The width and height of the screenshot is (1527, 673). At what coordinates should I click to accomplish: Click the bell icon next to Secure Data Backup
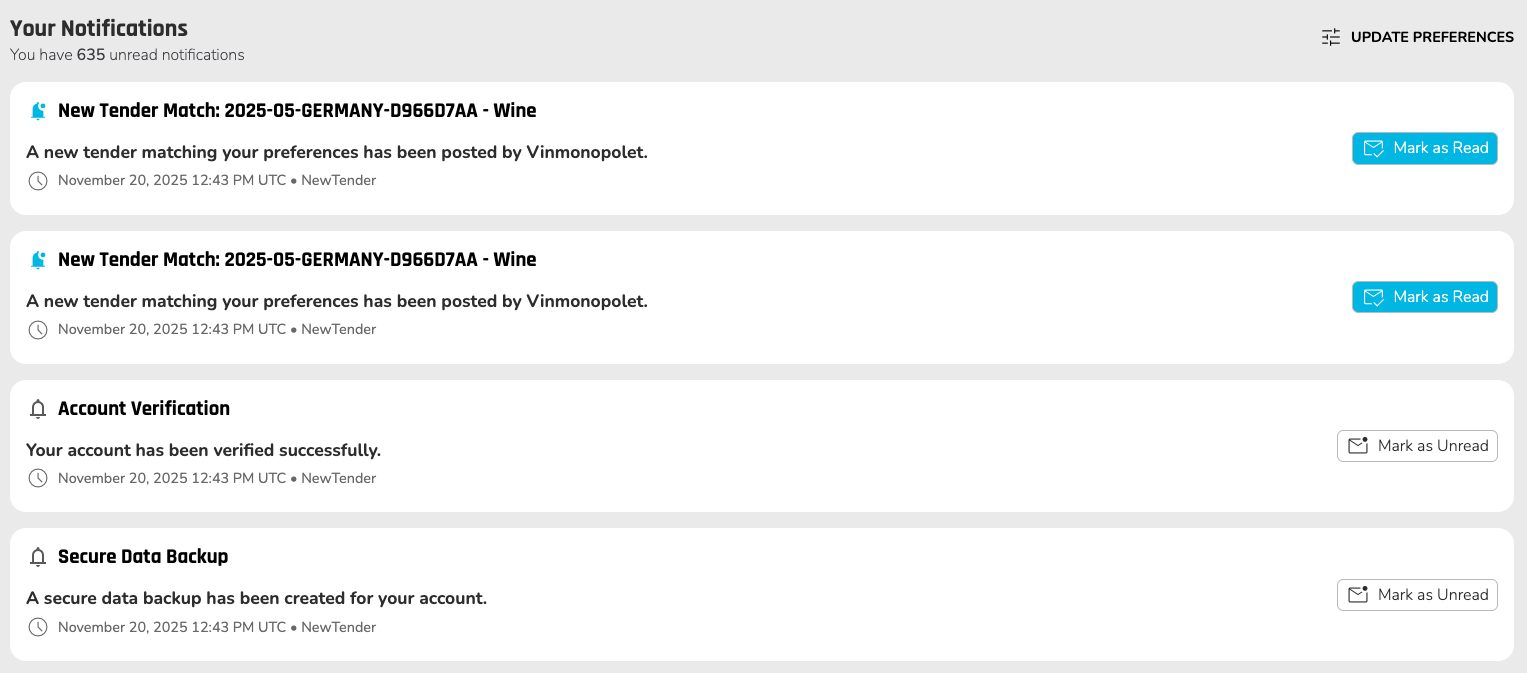[38, 557]
